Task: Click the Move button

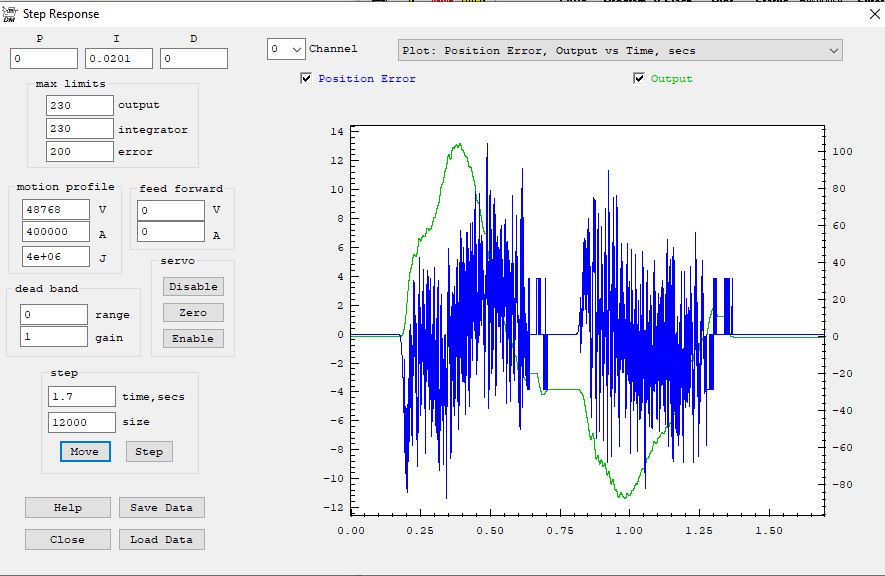Action: tap(85, 452)
